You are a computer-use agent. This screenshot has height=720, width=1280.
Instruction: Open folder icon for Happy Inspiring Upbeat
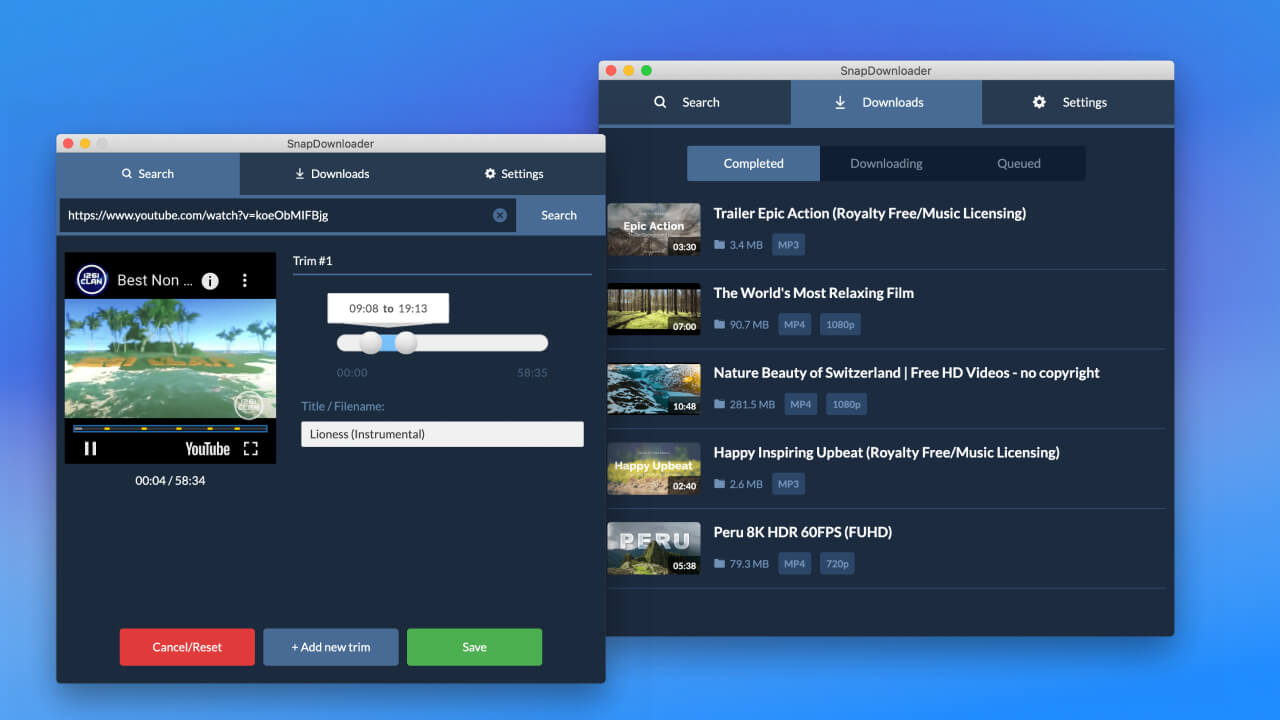pyautogui.click(x=720, y=484)
